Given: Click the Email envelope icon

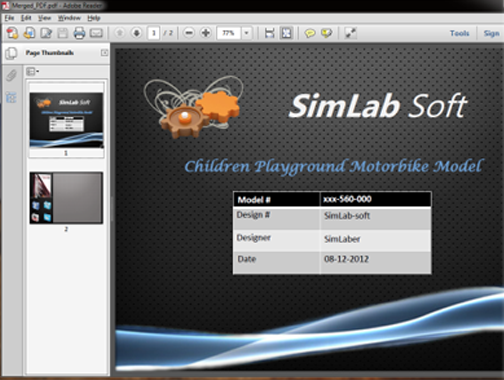Looking at the screenshot, I should point(96,33).
